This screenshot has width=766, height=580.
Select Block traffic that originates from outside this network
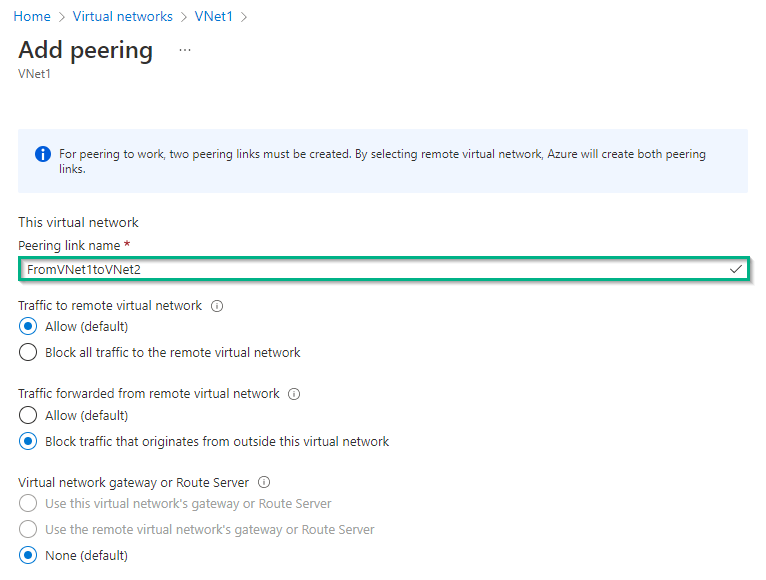click(x=28, y=441)
